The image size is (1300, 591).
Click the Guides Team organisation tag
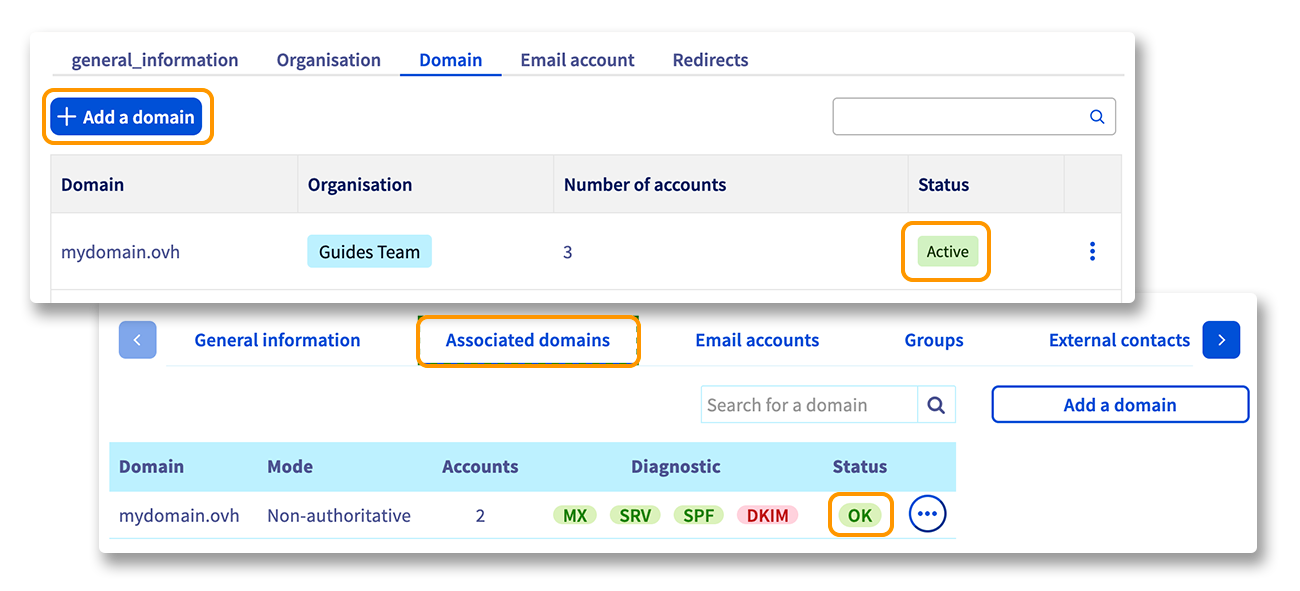tap(369, 252)
